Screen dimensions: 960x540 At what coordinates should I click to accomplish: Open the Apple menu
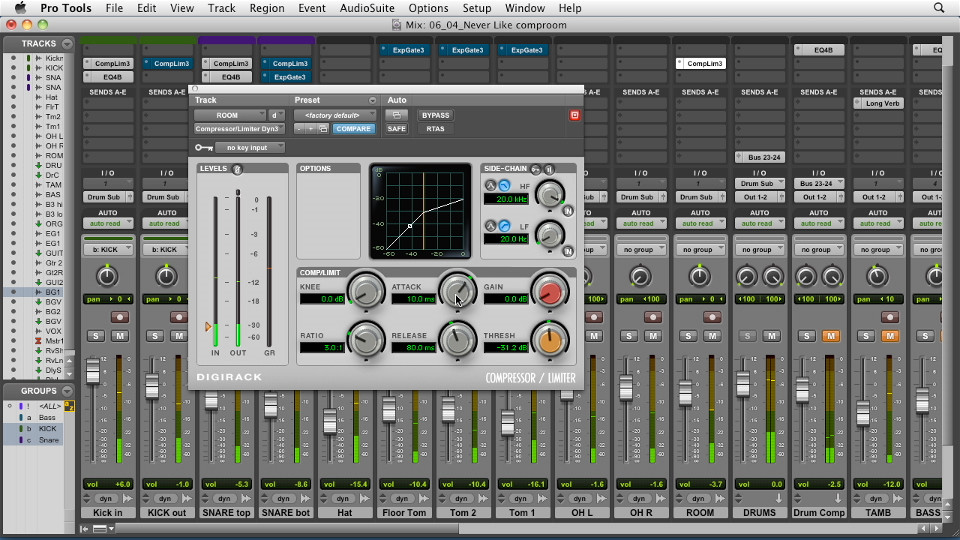(20, 8)
